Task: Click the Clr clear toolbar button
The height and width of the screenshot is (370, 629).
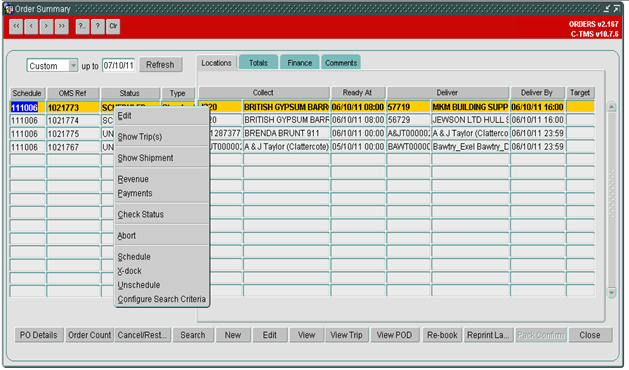Action: tap(113, 26)
